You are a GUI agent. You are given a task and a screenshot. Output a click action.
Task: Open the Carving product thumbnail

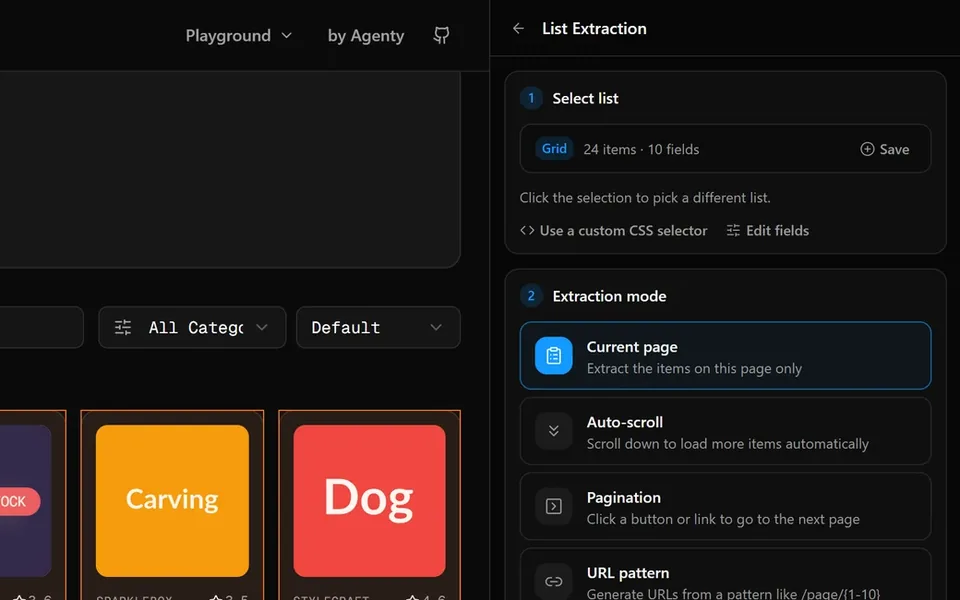[172, 501]
